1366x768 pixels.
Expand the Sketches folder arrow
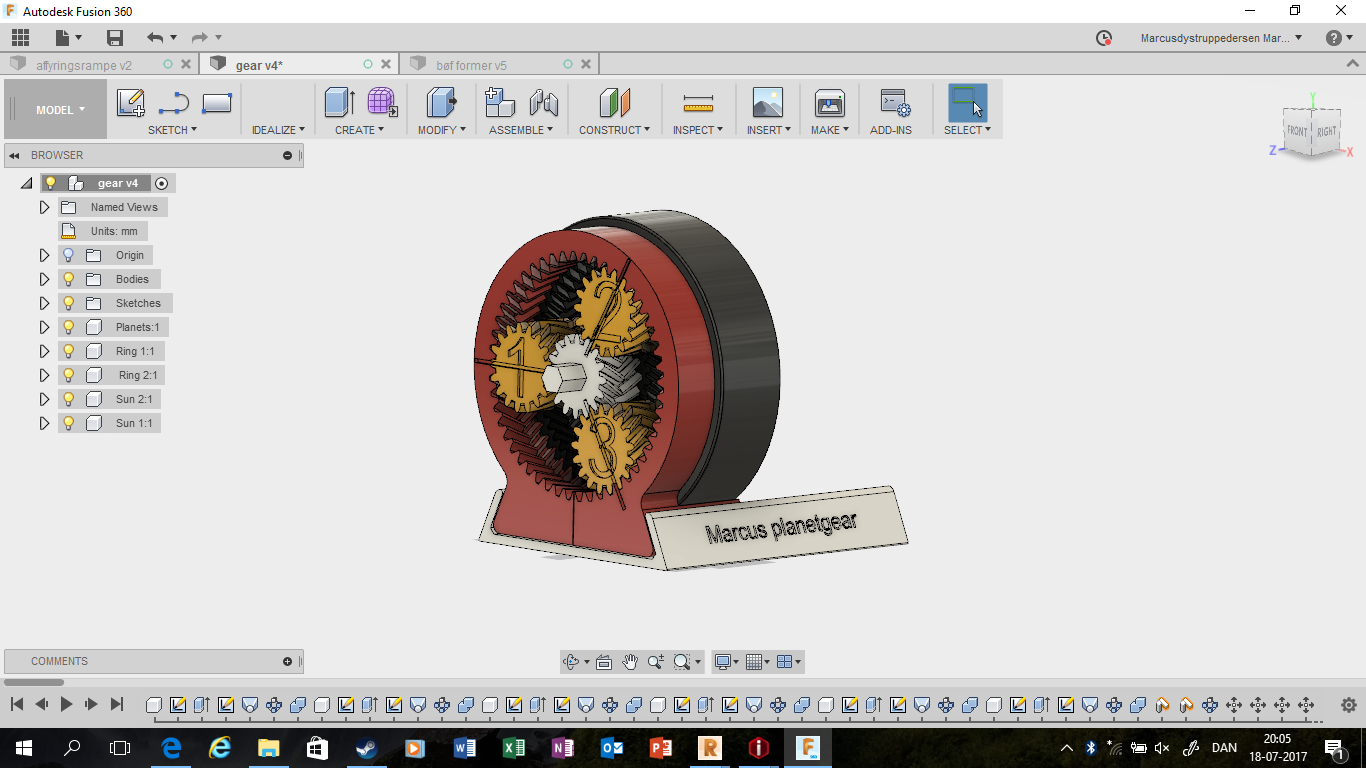tap(44, 303)
